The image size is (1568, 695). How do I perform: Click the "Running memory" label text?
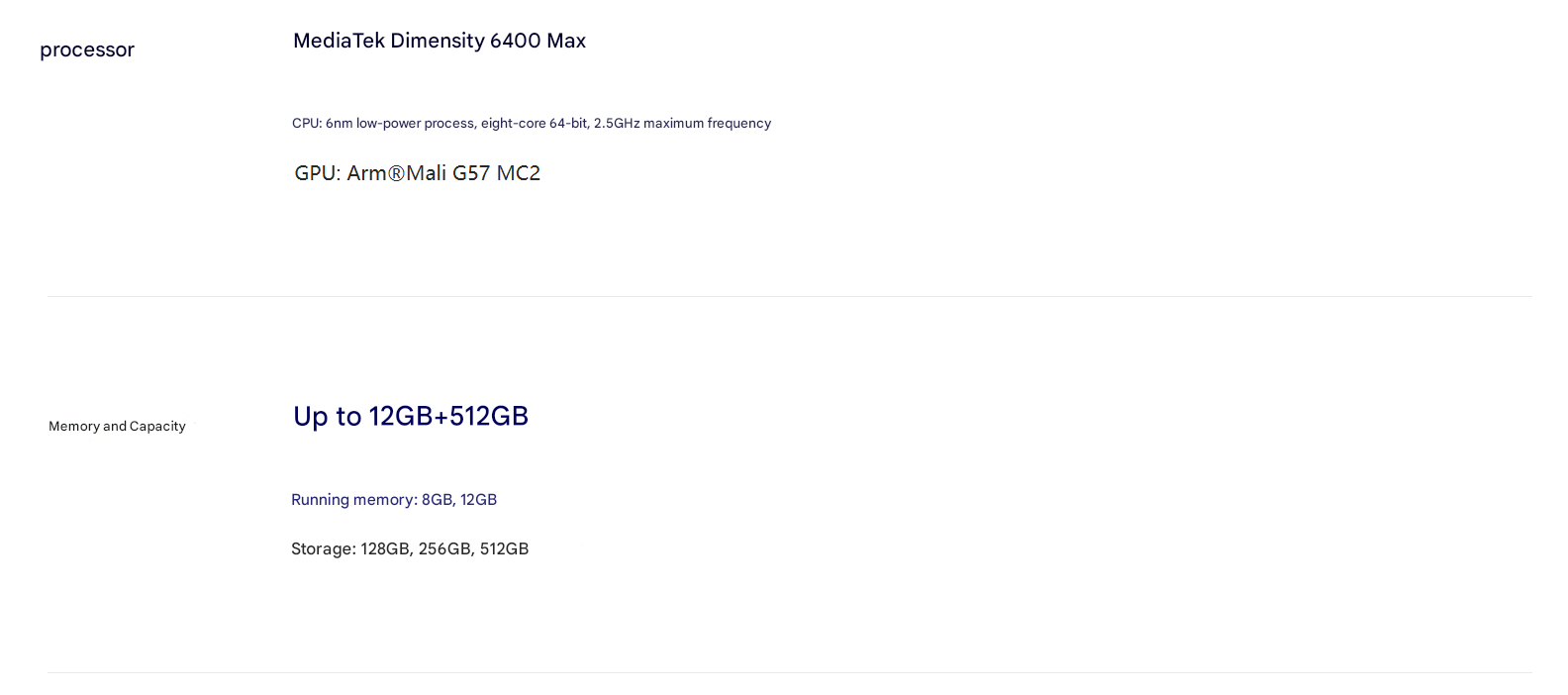pos(353,500)
